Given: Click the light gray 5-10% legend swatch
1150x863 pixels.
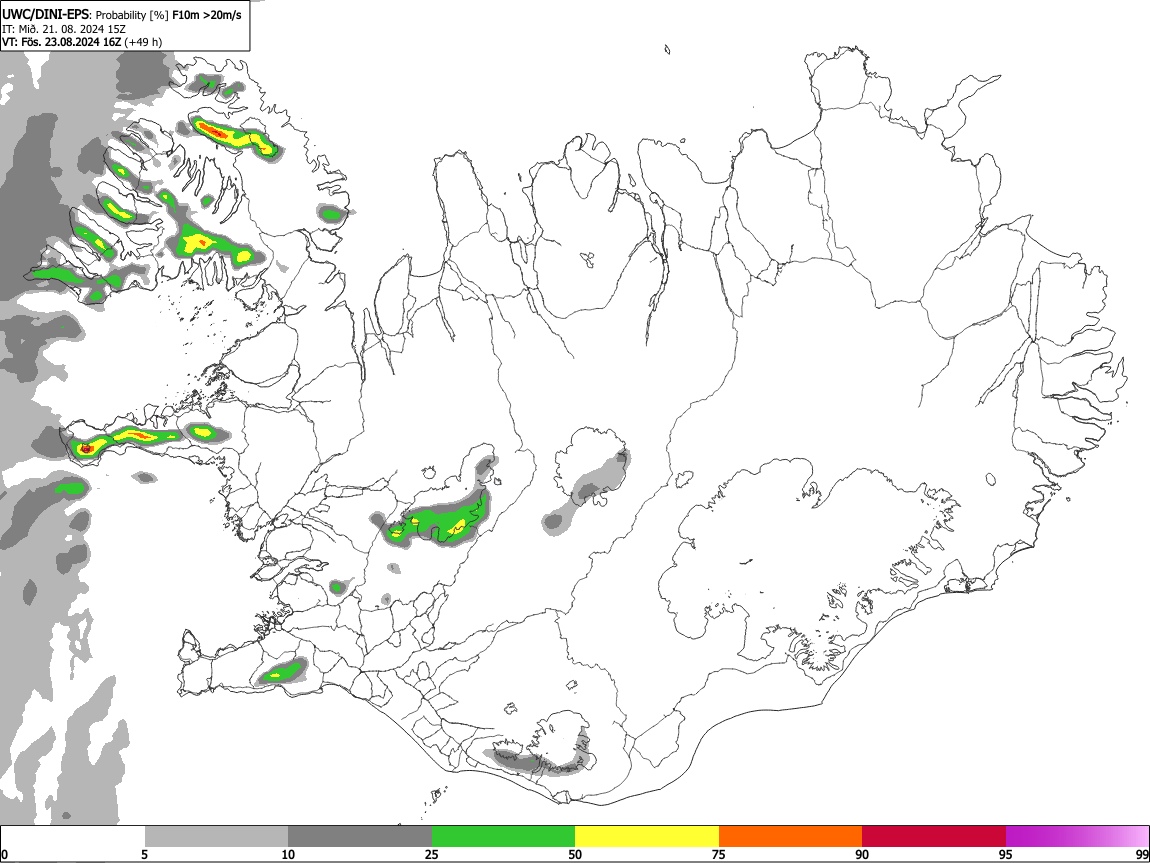Looking at the screenshot, I should coord(216,837).
